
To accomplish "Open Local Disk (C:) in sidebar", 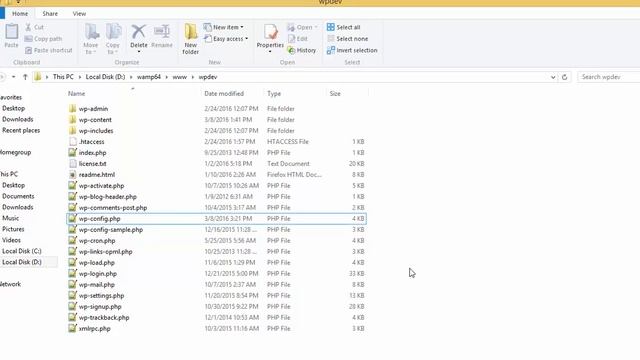I will point(22,251).
